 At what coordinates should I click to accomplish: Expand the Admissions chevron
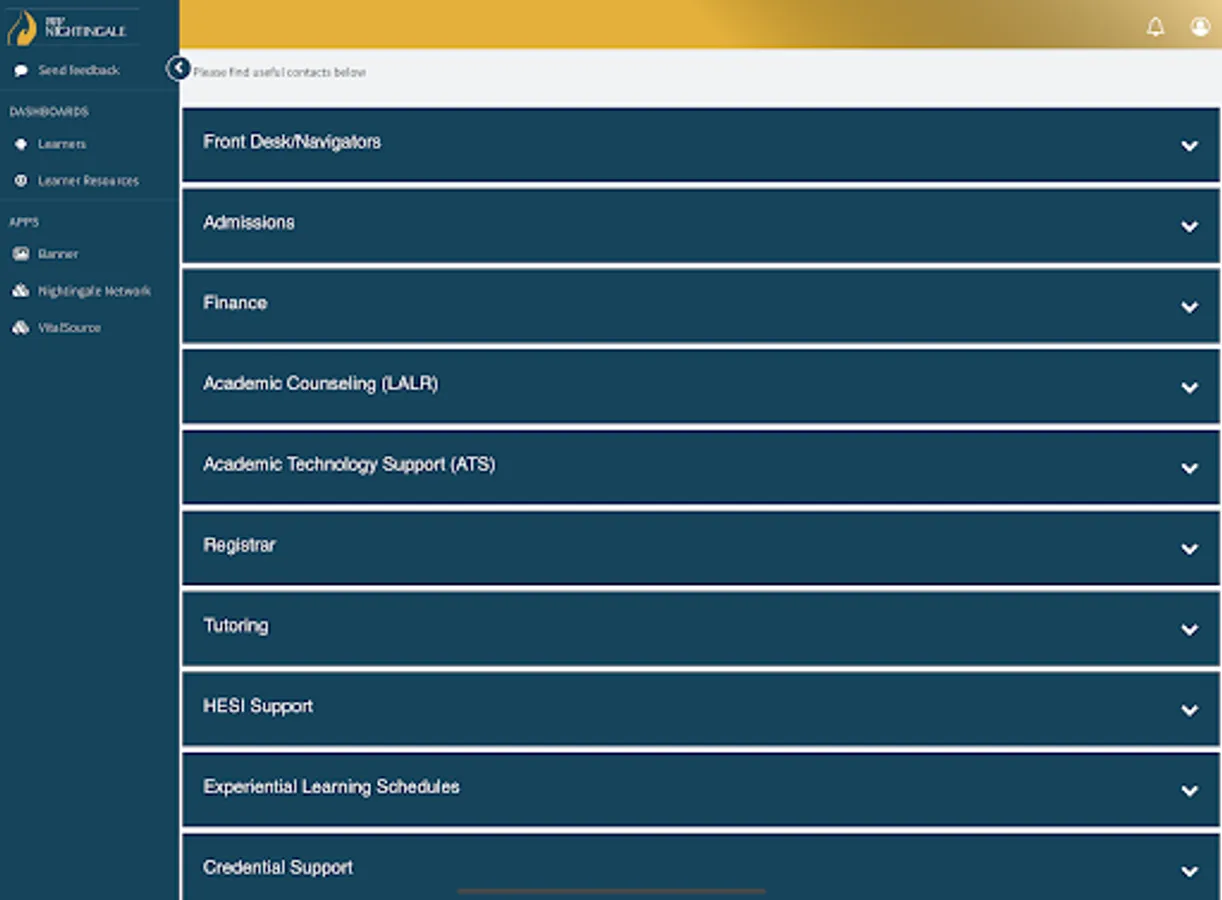[x=1189, y=227]
